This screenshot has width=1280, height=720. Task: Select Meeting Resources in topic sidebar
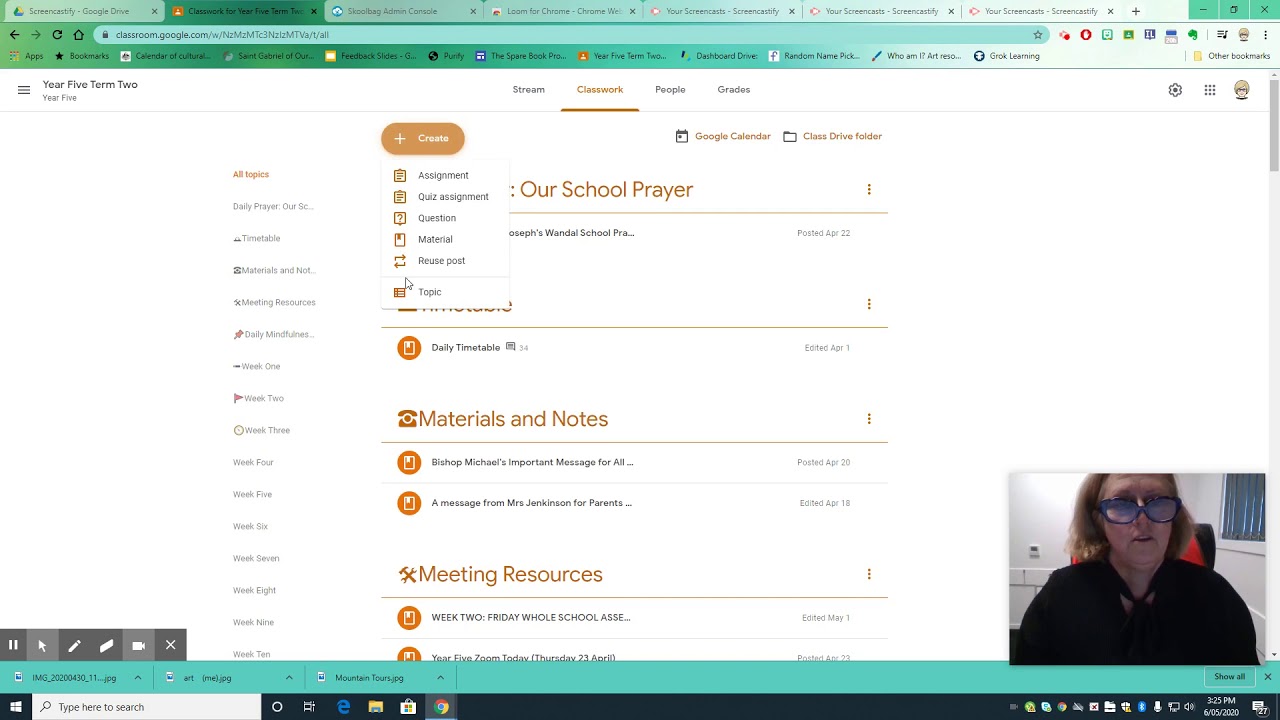[274, 302]
